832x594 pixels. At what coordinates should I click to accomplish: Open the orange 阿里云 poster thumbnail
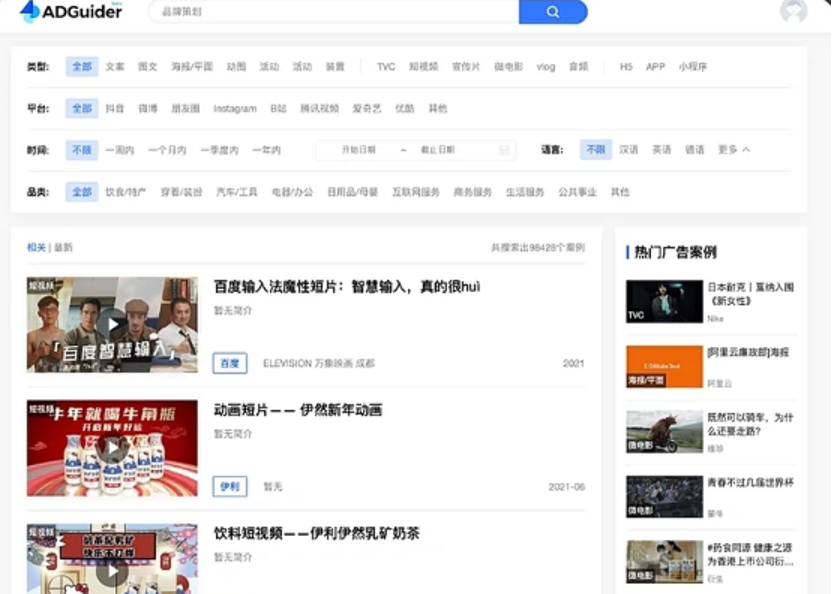coord(664,366)
